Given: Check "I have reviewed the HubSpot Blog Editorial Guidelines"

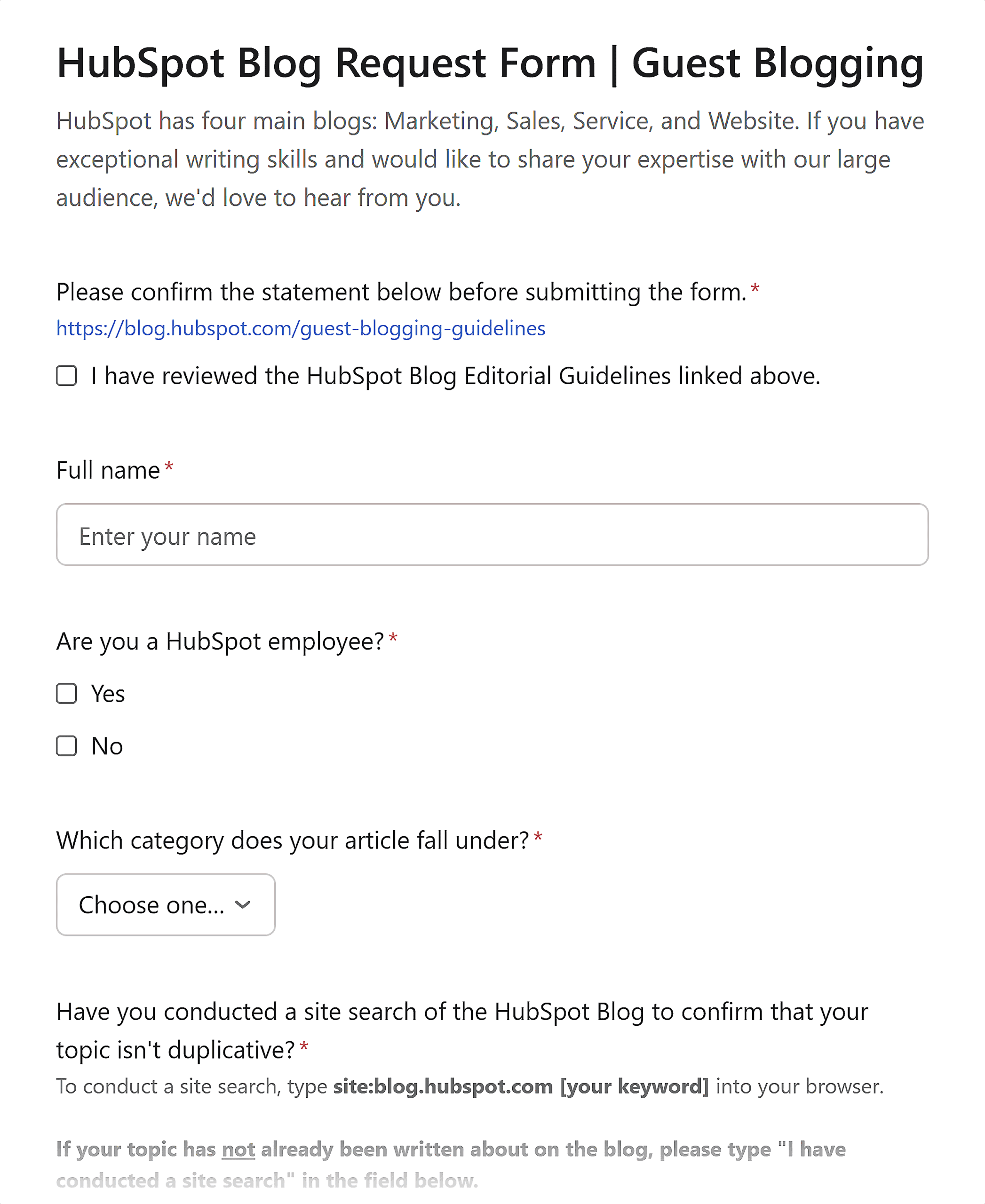Looking at the screenshot, I should pos(66,374).
